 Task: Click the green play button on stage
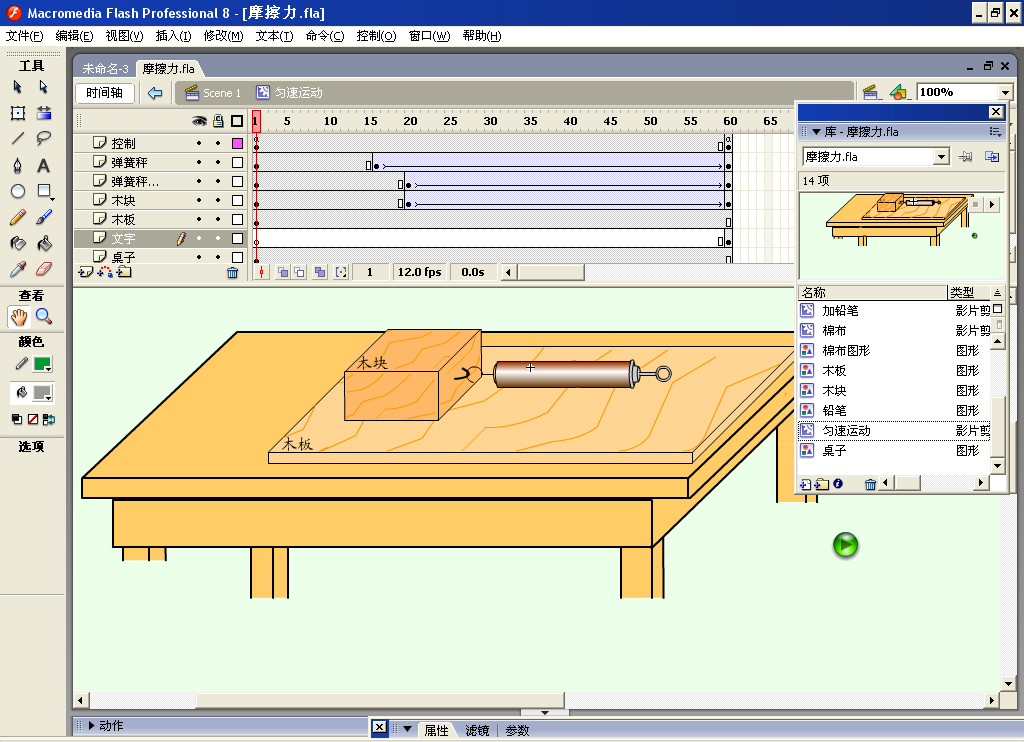click(845, 545)
